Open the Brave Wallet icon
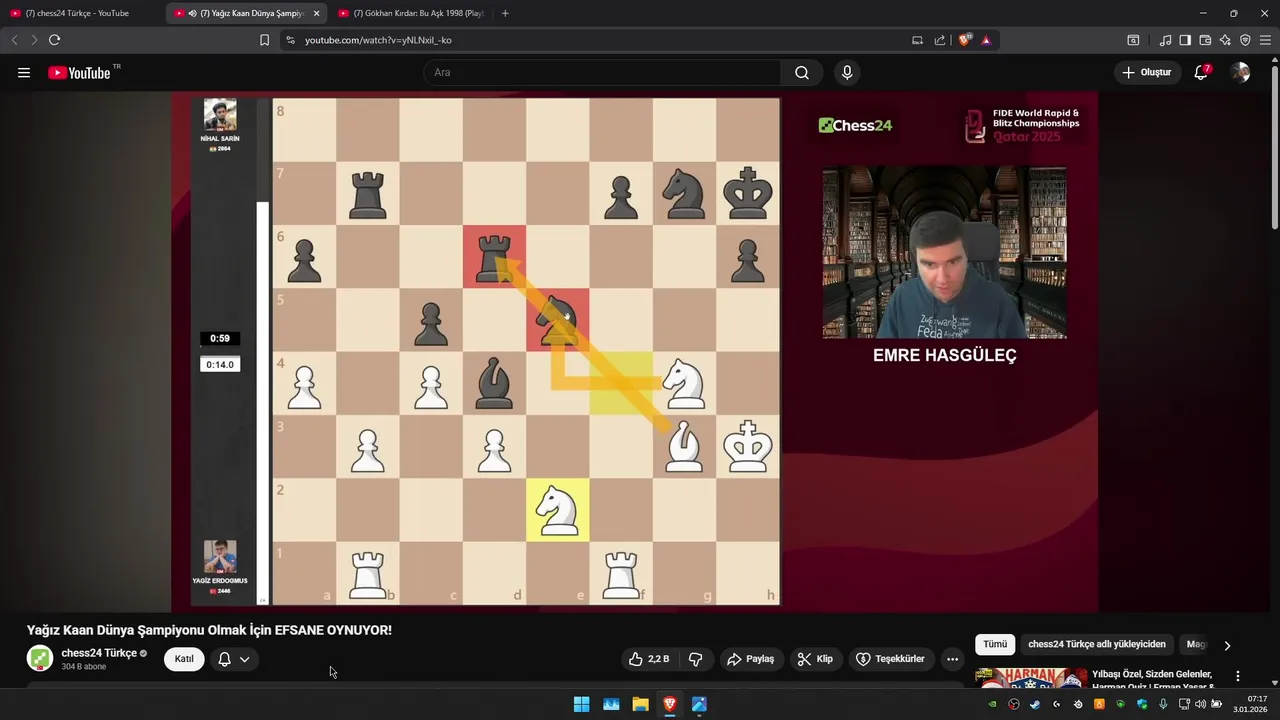This screenshot has width=1280, height=720. tap(1205, 40)
